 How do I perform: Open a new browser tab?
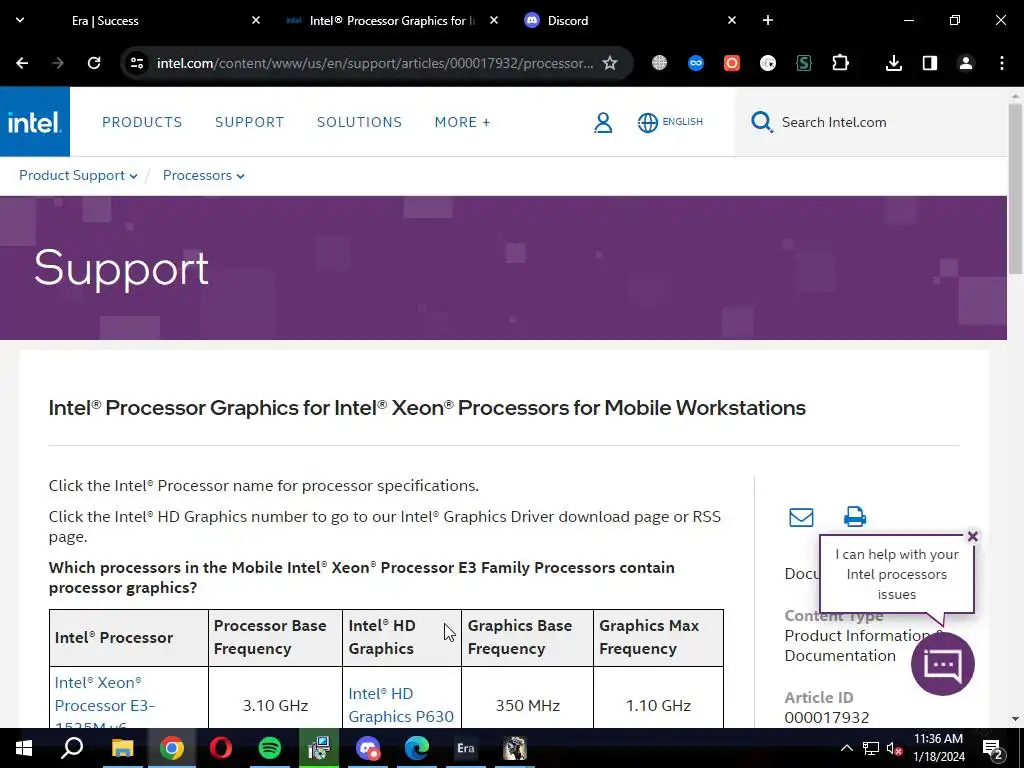[x=768, y=20]
